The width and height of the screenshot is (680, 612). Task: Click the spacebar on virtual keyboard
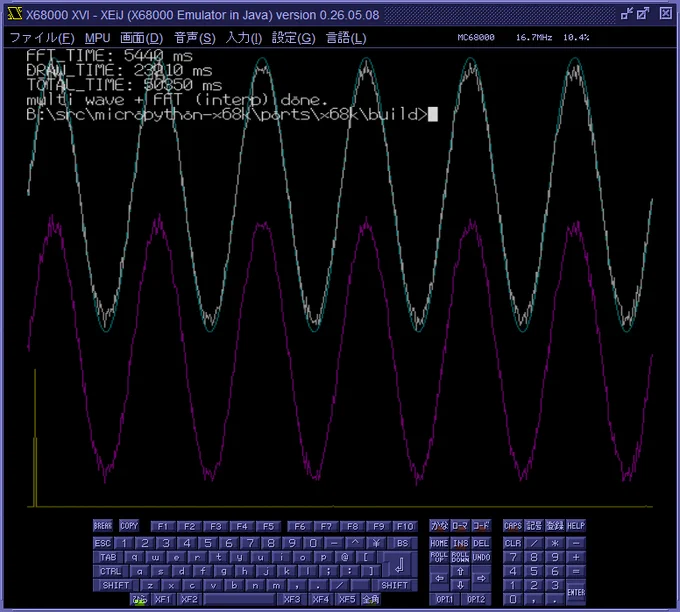pyautogui.click(x=239, y=599)
